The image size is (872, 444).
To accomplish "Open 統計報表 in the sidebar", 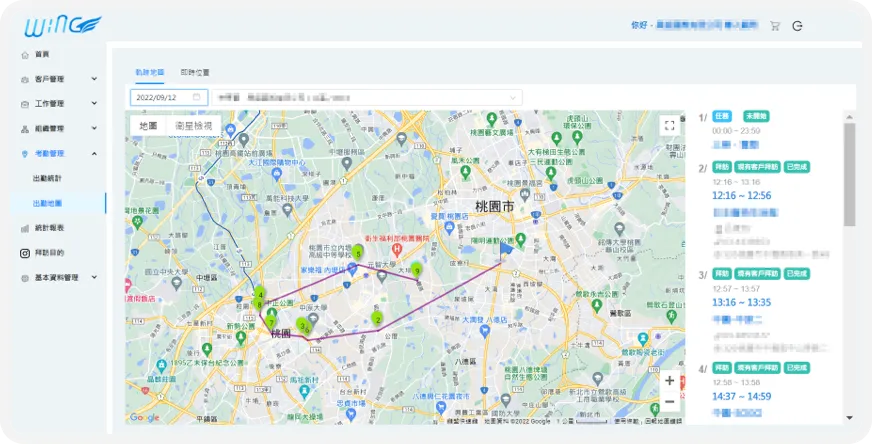I will click(x=49, y=228).
